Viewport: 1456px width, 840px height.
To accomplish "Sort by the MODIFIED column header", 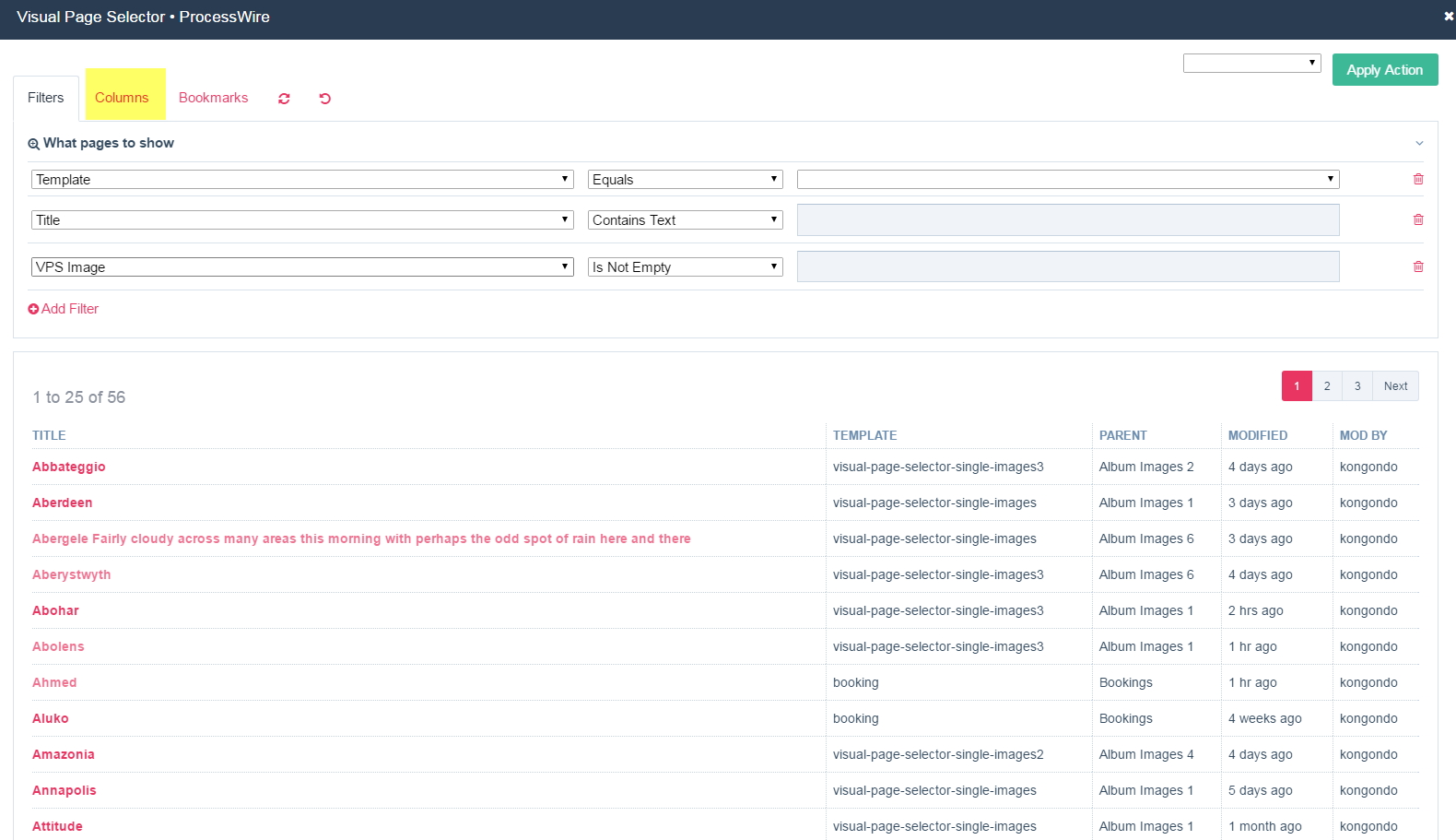I will [1258, 435].
